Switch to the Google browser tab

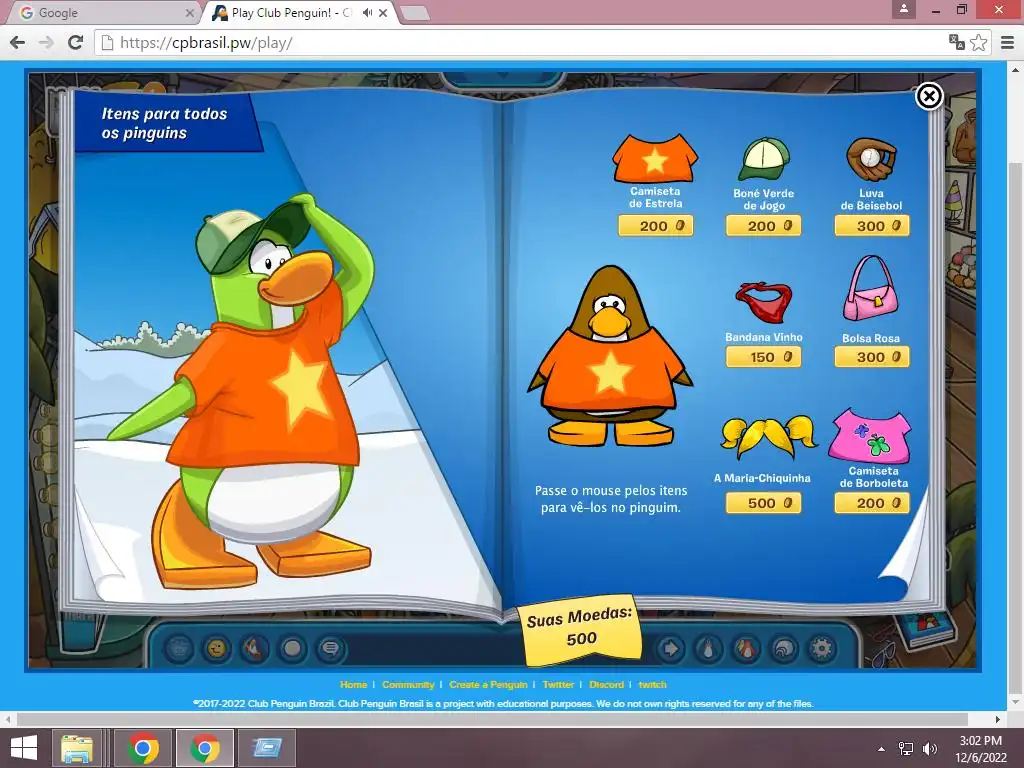click(x=101, y=13)
